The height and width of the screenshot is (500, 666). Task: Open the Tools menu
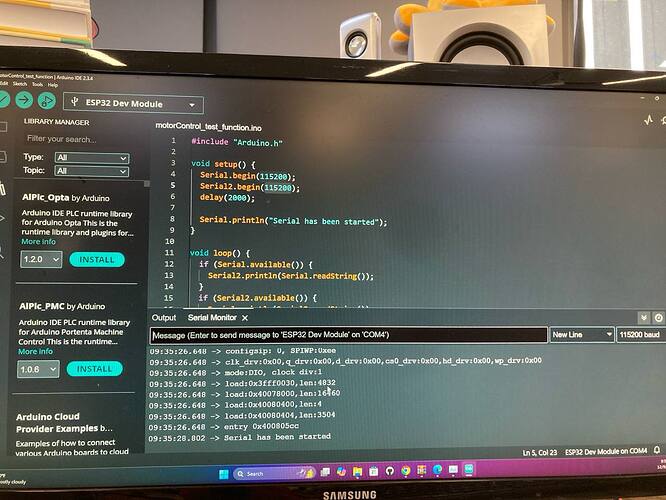37,85
